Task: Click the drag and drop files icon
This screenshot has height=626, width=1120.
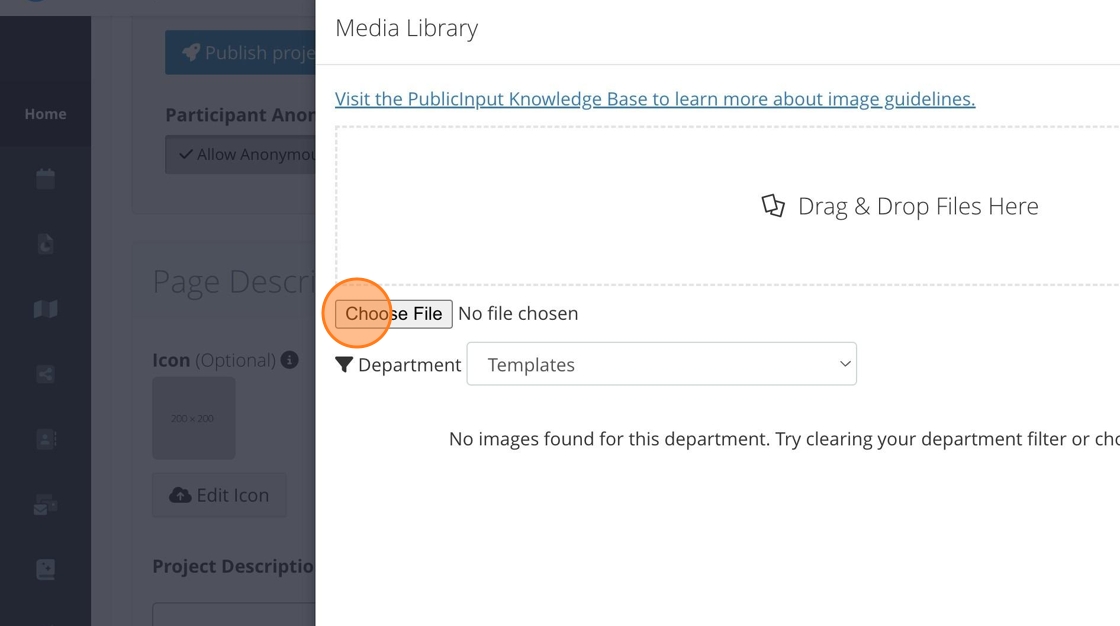Action: coord(773,206)
